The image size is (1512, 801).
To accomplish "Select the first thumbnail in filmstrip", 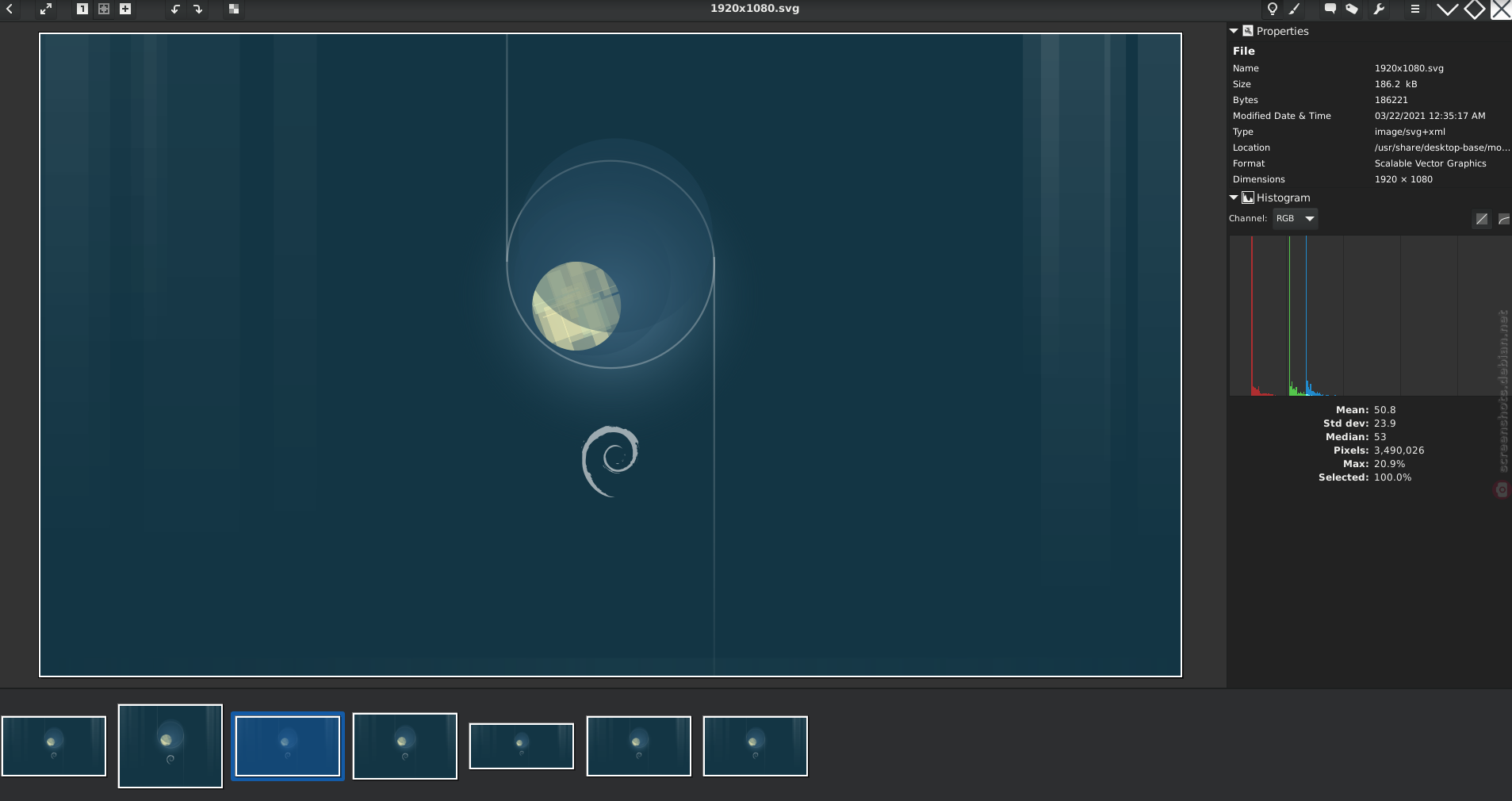I will [x=54, y=746].
